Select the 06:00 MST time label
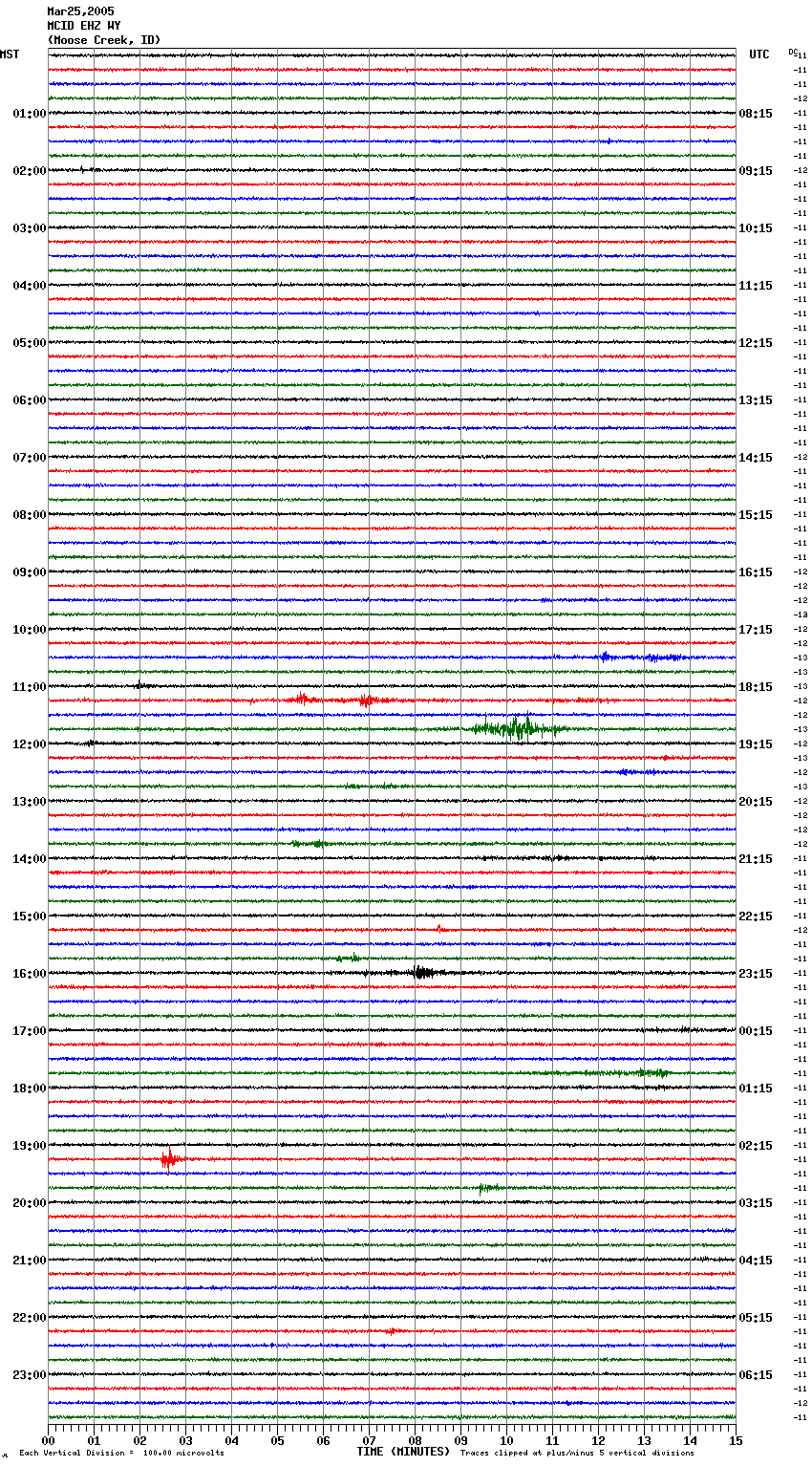 [x=30, y=400]
